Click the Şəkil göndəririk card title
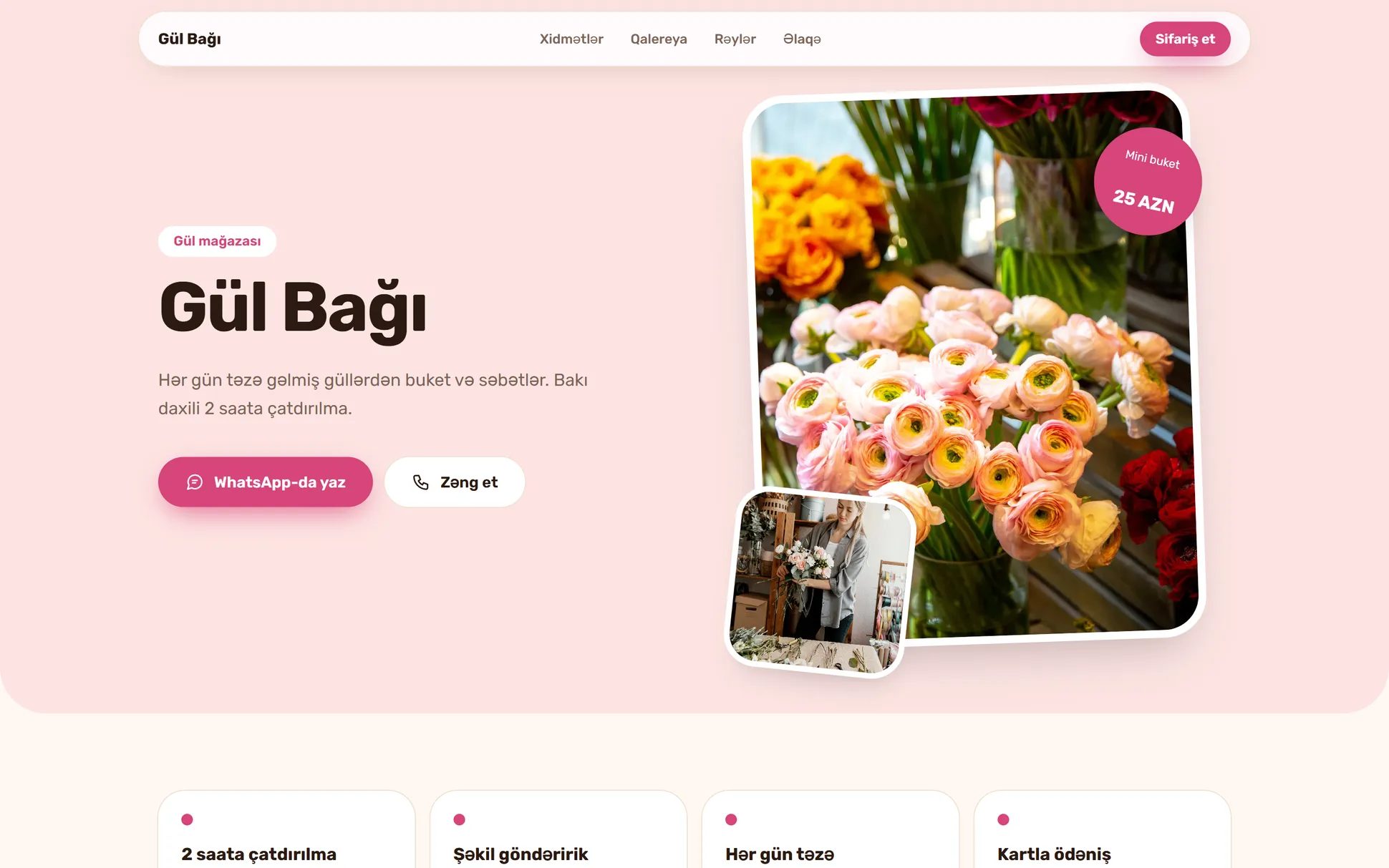Viewport: 1389px width, 868px height. pyautogui.click(x=521, y=854)
